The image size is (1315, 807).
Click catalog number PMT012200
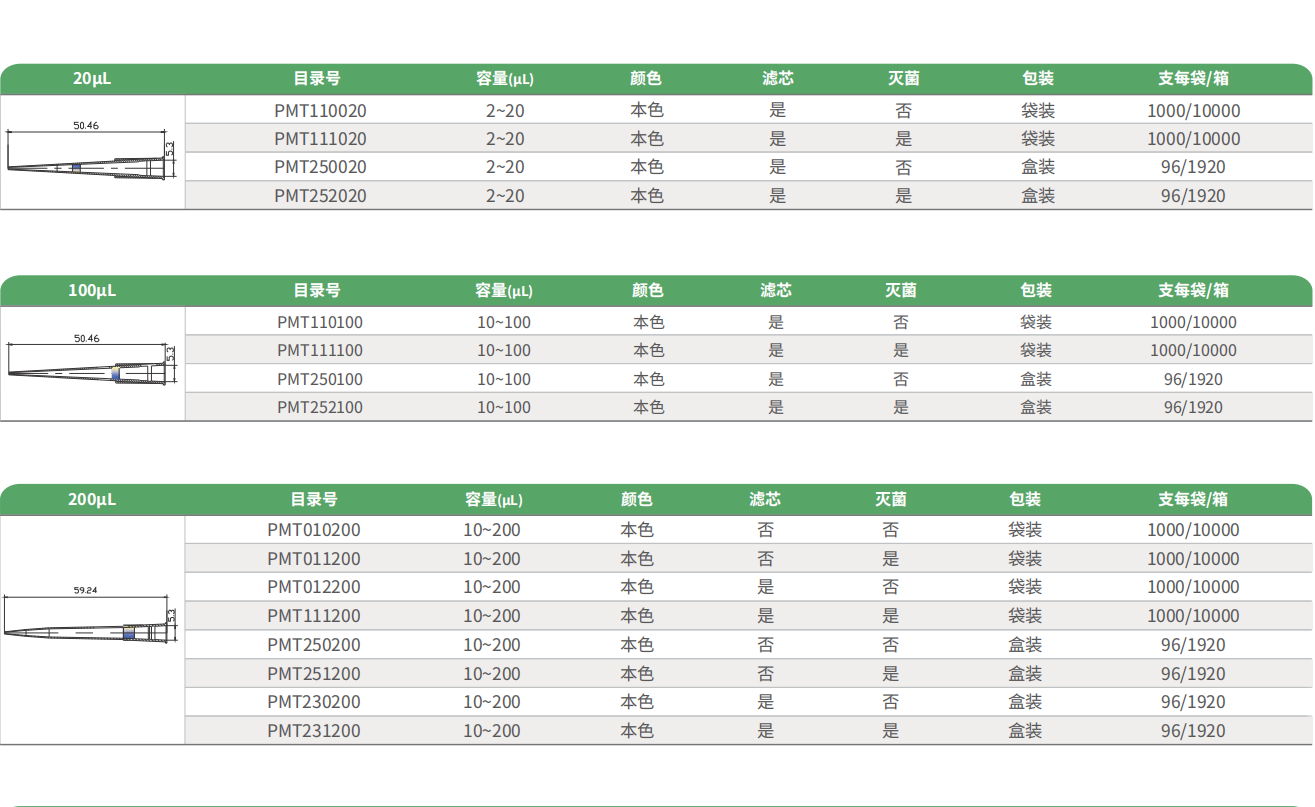pos(314,587)
